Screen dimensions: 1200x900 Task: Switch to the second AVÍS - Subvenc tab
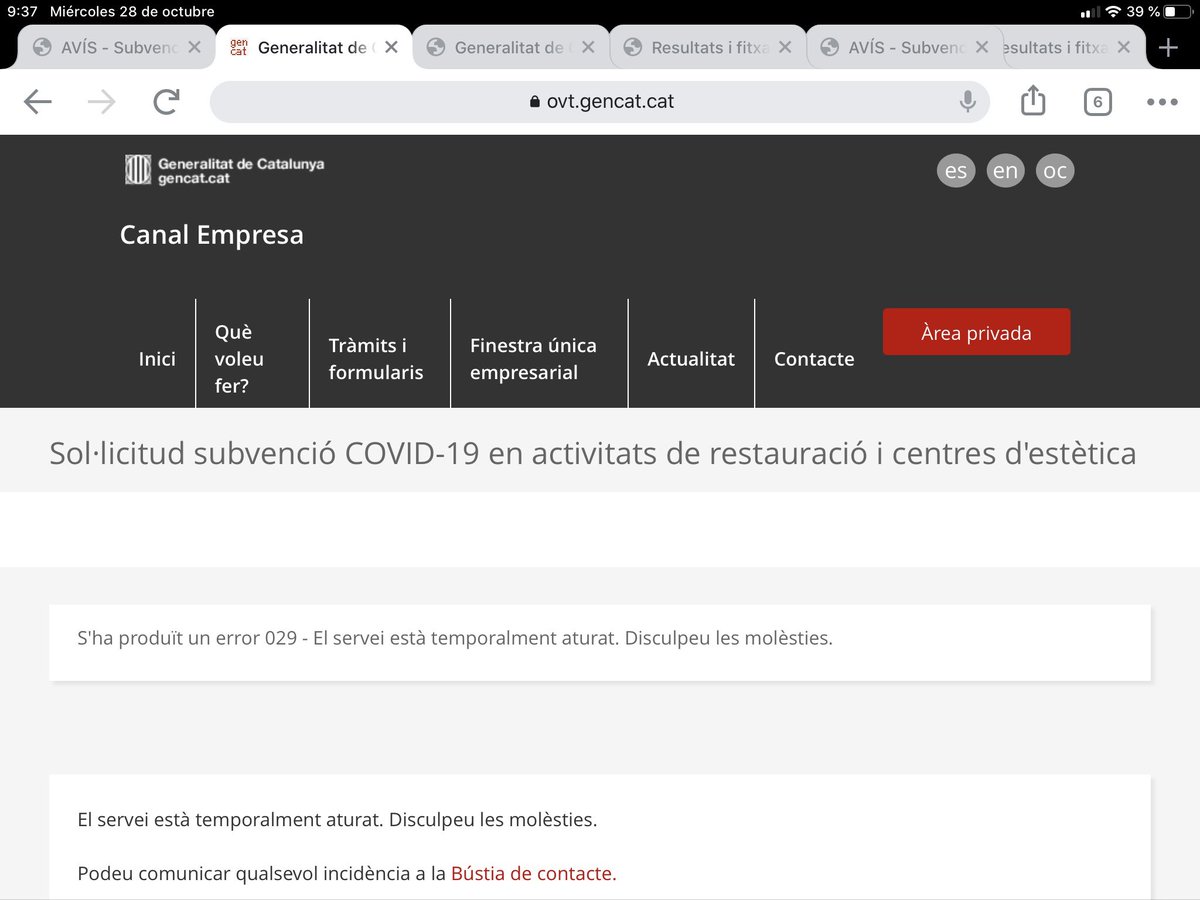click(904, 47)
